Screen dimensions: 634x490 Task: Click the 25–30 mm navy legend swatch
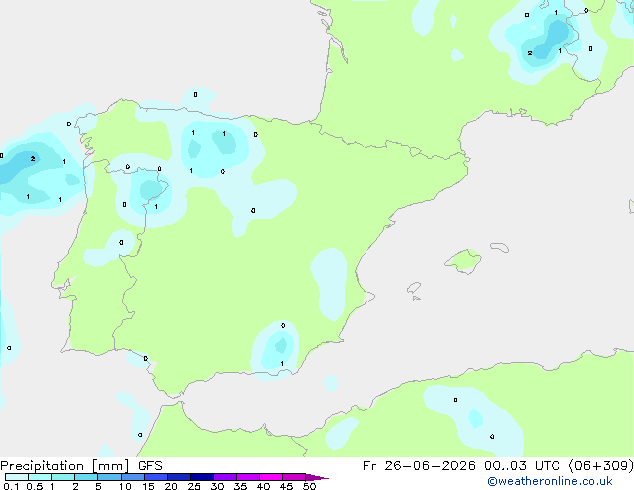202,477
